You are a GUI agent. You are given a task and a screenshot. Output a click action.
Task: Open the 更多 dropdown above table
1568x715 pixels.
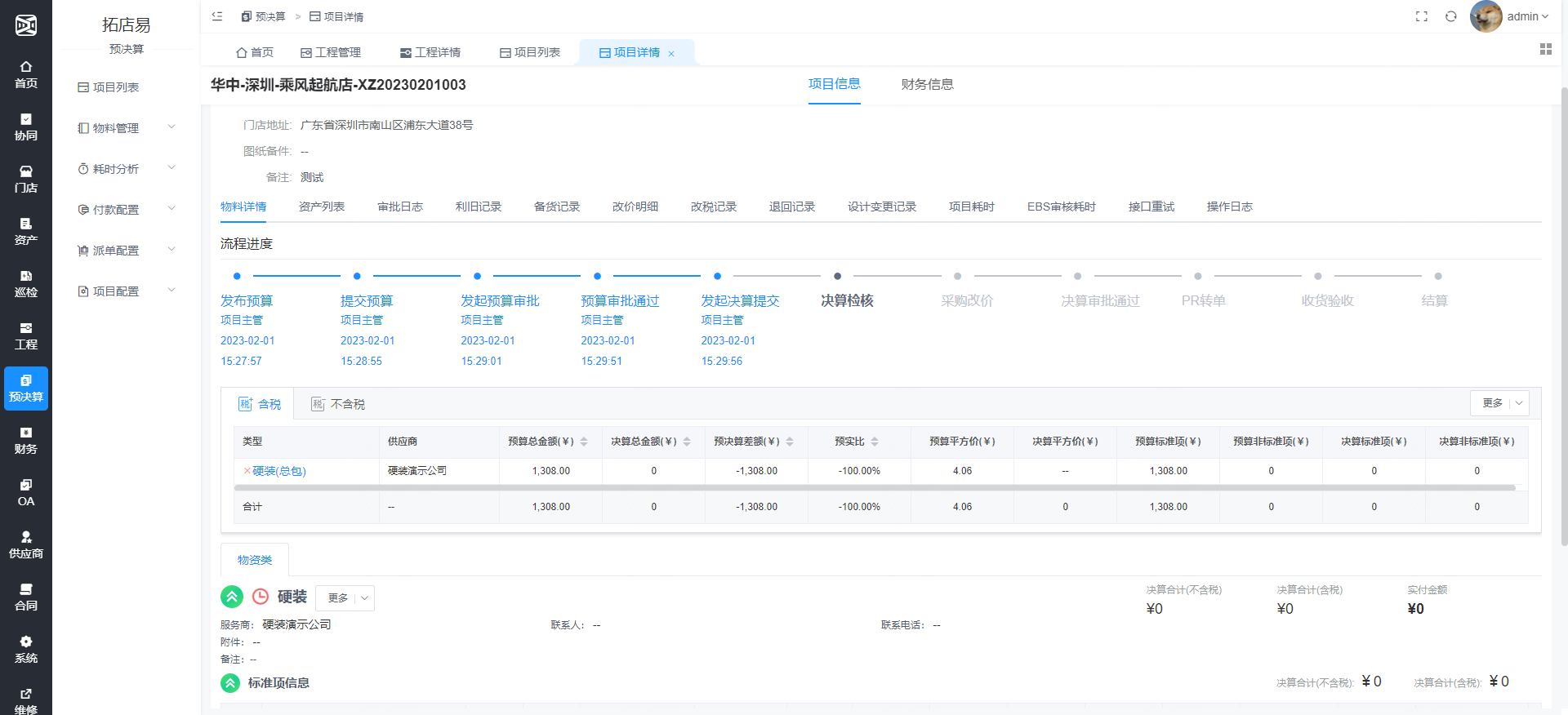[x=1499, y=403]
